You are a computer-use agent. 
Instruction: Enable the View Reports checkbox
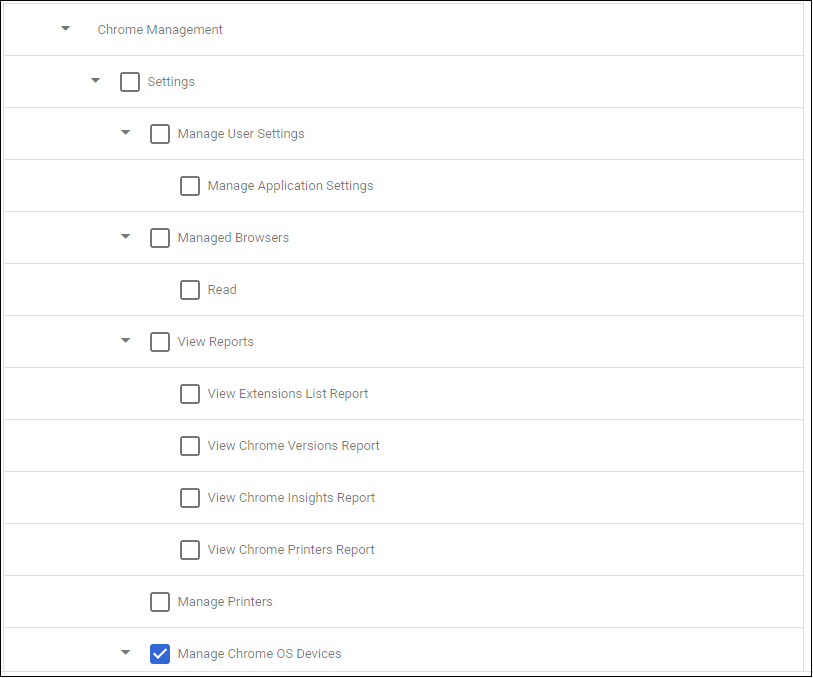[x=160, y=341]
